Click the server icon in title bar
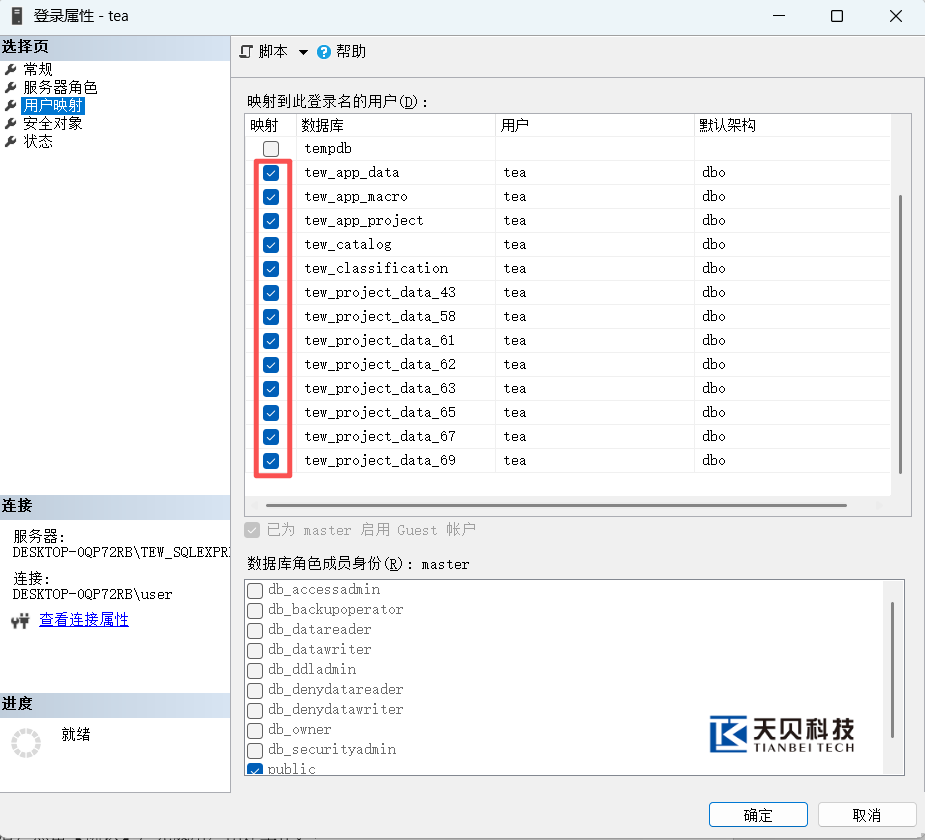The image size is (925, 840). pyautogui.click(x=17, y=16)
